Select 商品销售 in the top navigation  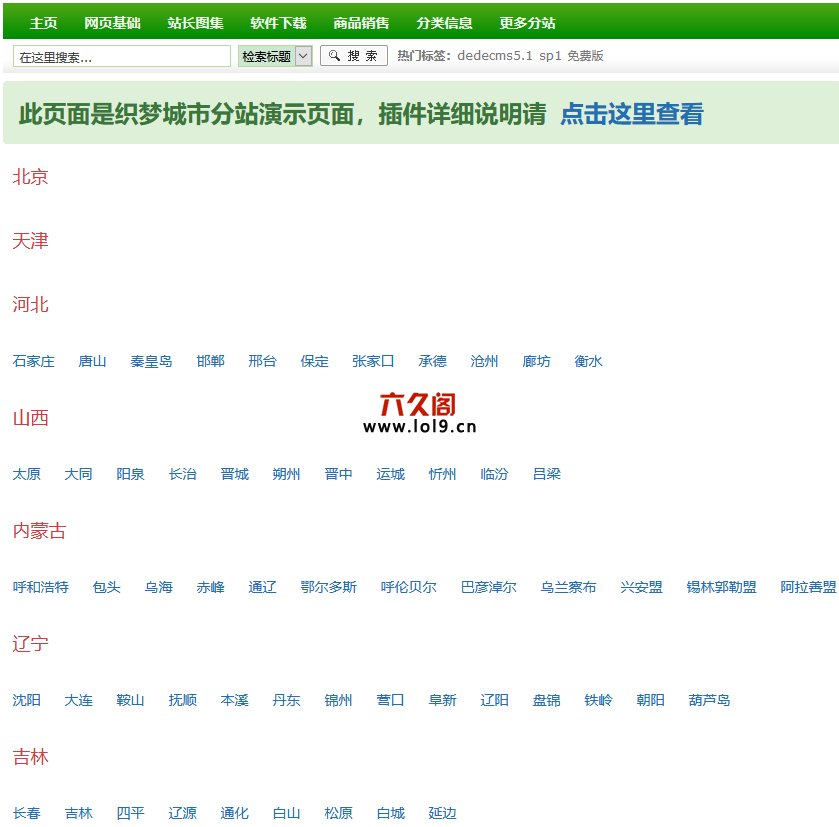tap(361, 23)
